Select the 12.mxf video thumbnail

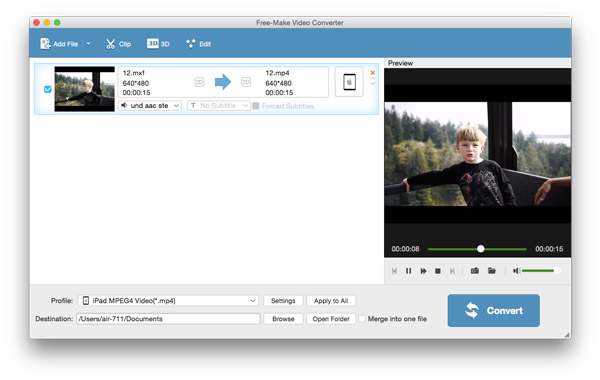(x=85, y=89)
